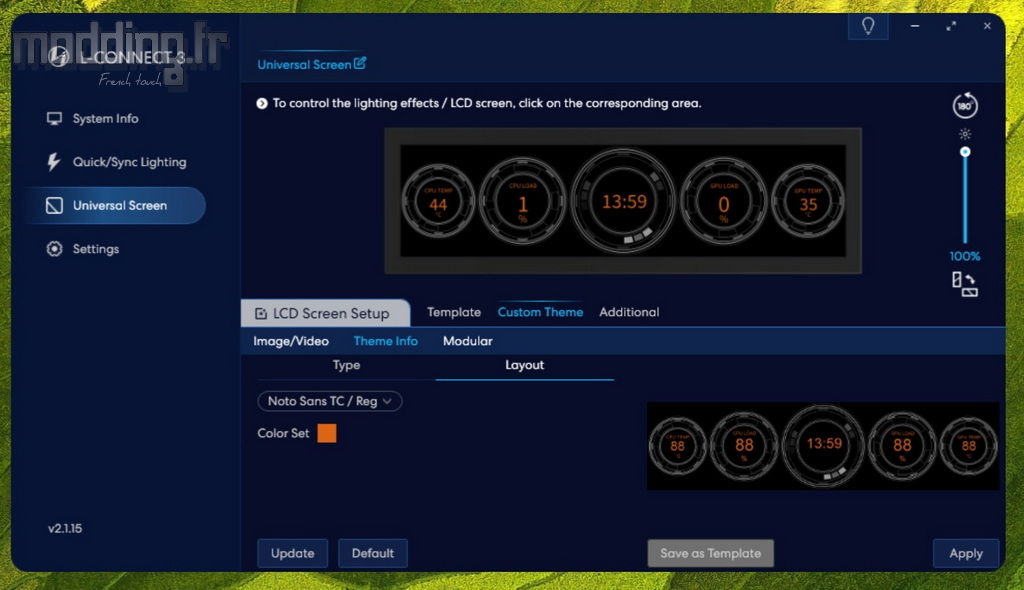Click the edit pencil next to Universal Screen
This screenshot has height=590, width=1024.
pyautogui.click(x=360, y=64)
